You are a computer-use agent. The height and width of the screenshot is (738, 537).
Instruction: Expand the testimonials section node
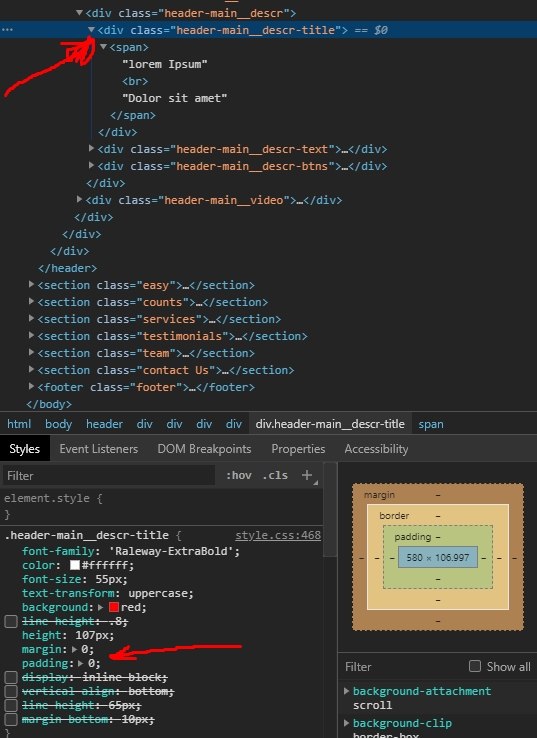click(31, 335)
